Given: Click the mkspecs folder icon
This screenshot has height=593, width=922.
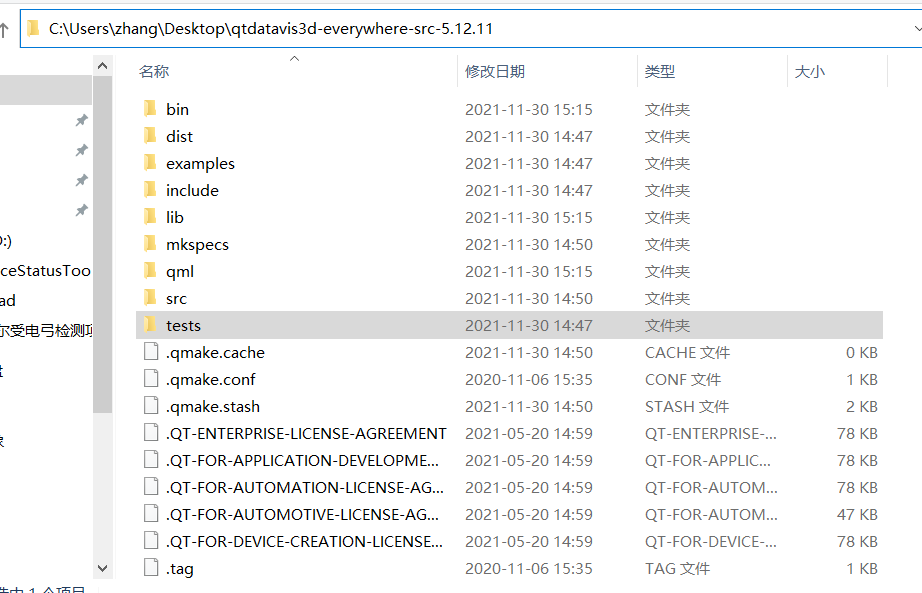Looking at the screenshot, I should point(151,244).
